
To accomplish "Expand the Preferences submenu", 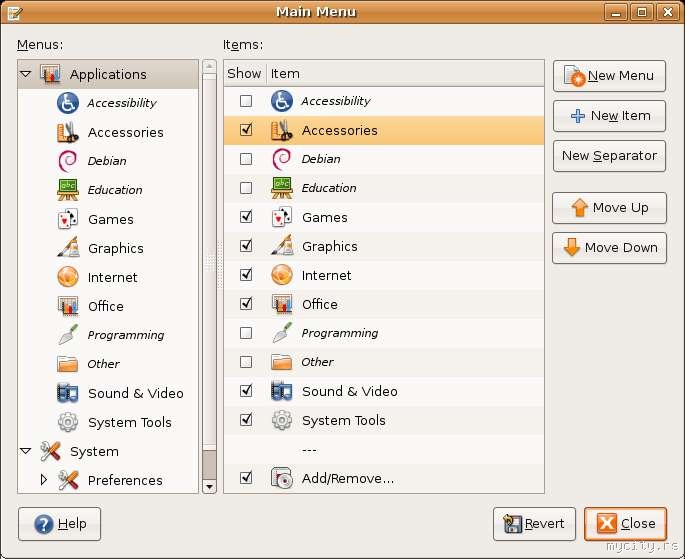I will click(x=43, y=480).
